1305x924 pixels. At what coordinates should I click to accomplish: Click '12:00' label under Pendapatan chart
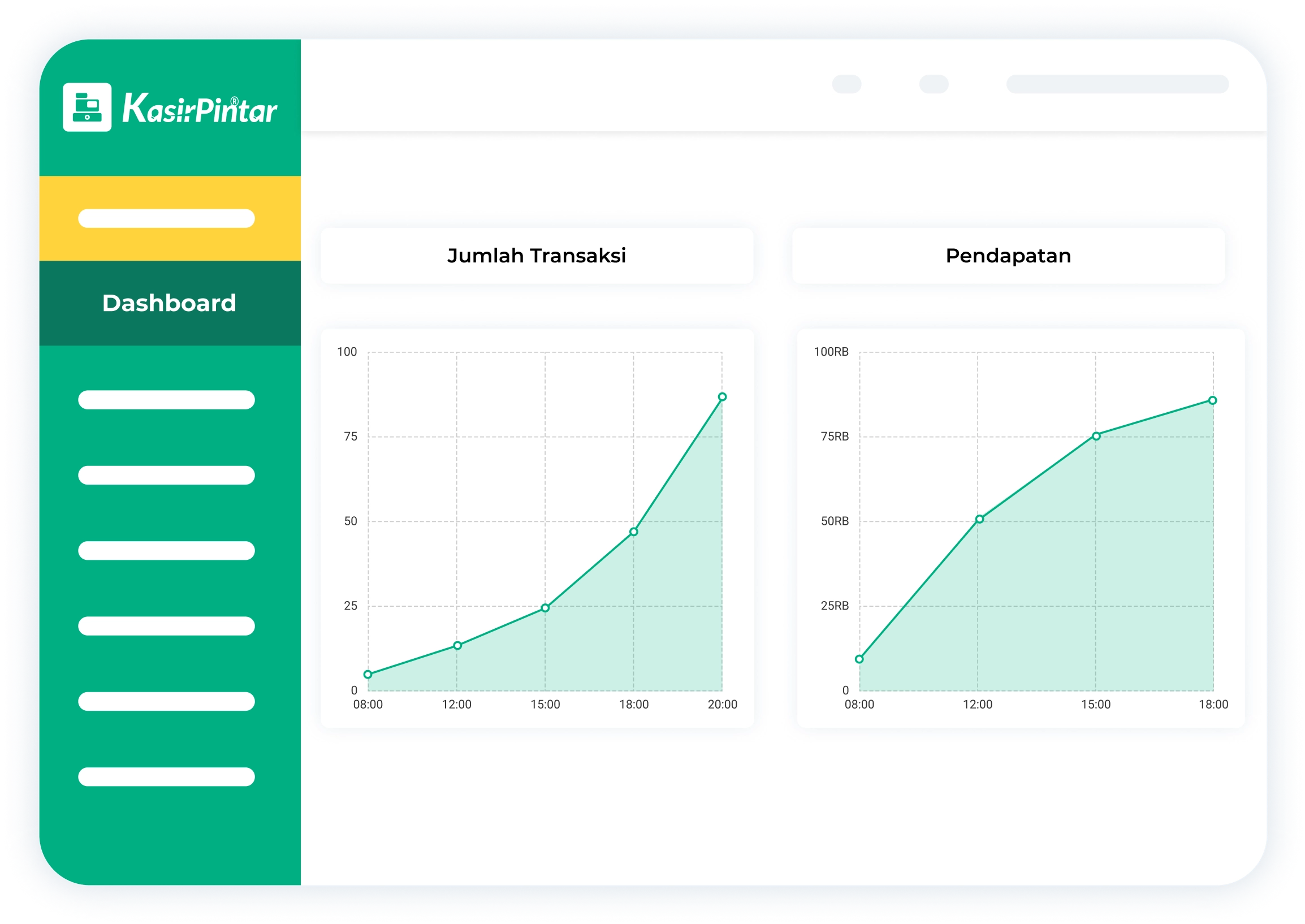tap(977, 704)
